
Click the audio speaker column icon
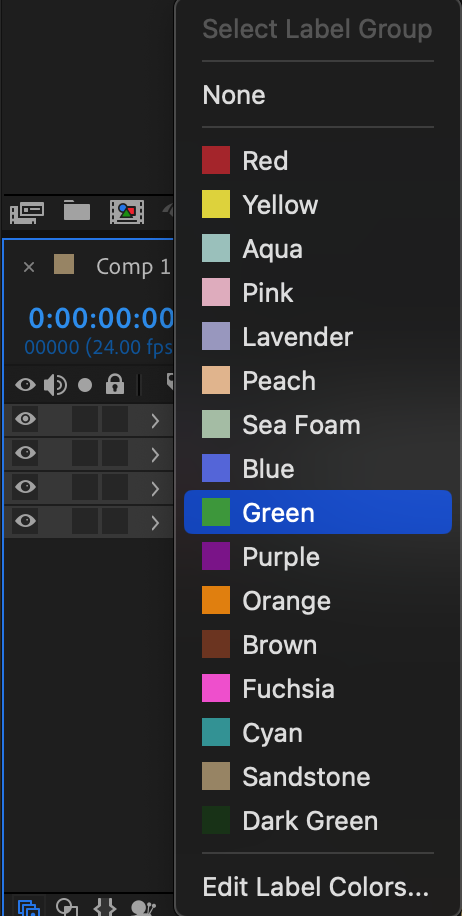(x=55, y=385)
